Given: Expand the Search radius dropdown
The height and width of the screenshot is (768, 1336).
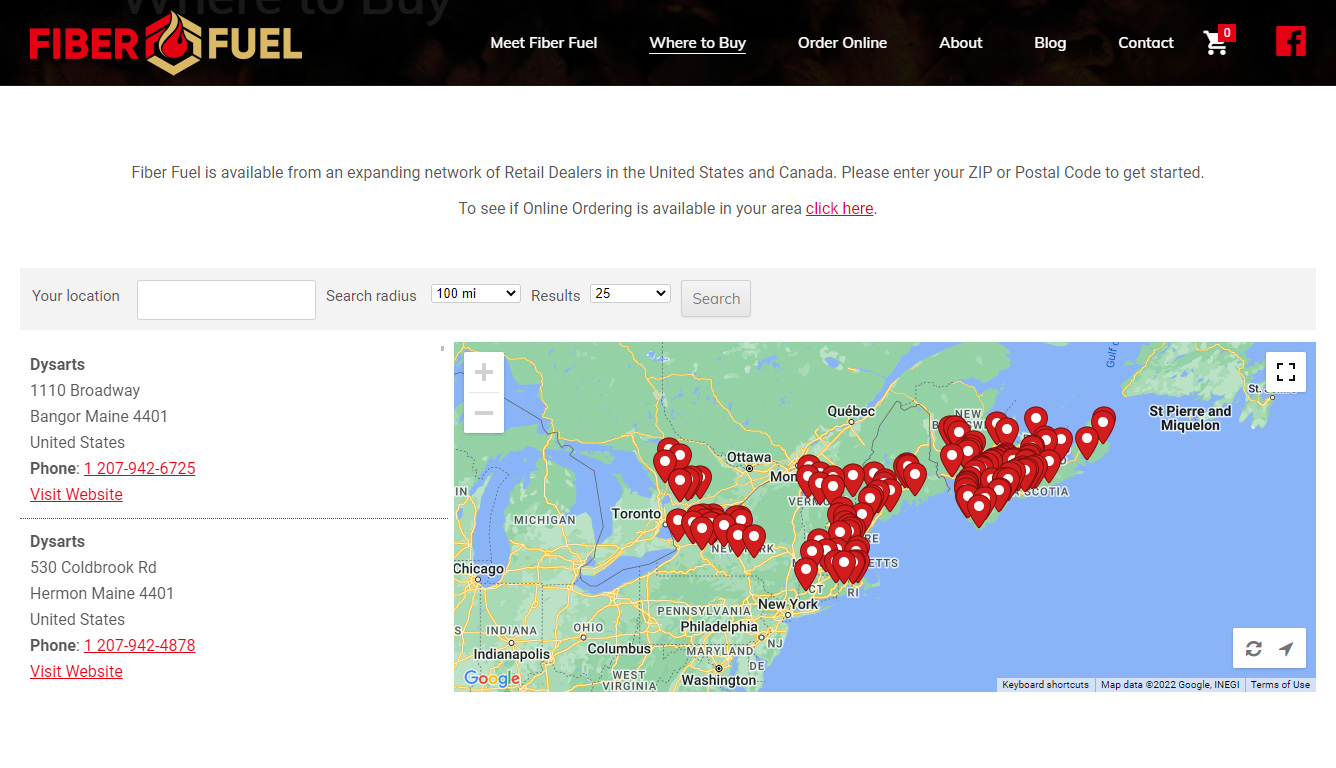Looking at the screenshot, I should click(476, 293).
